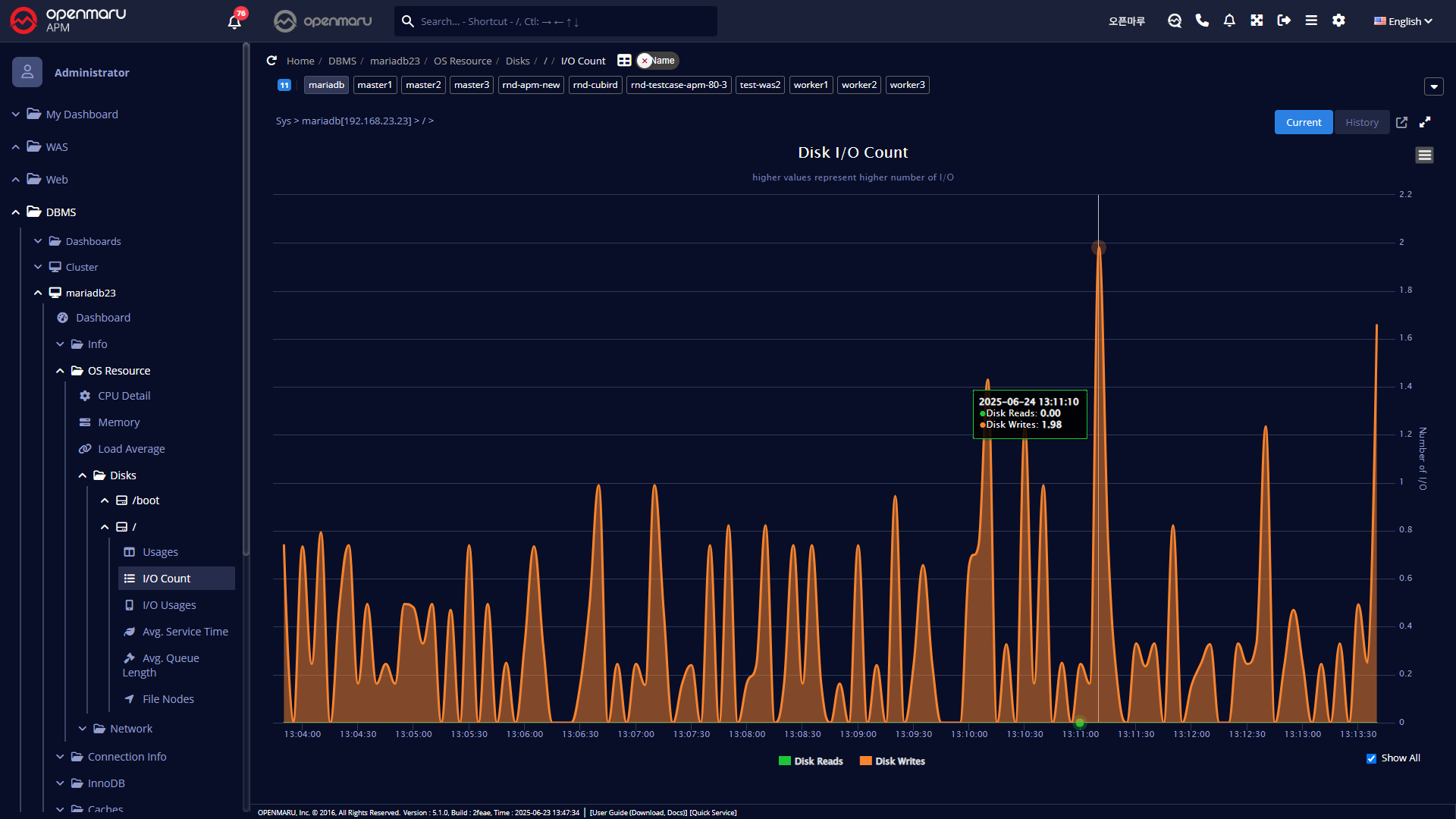Viewport: 1456px width, 819px height.
Task: Refresh page using breadcrumb reload icon
Action: pyautogui.click(x=271, y=61)
